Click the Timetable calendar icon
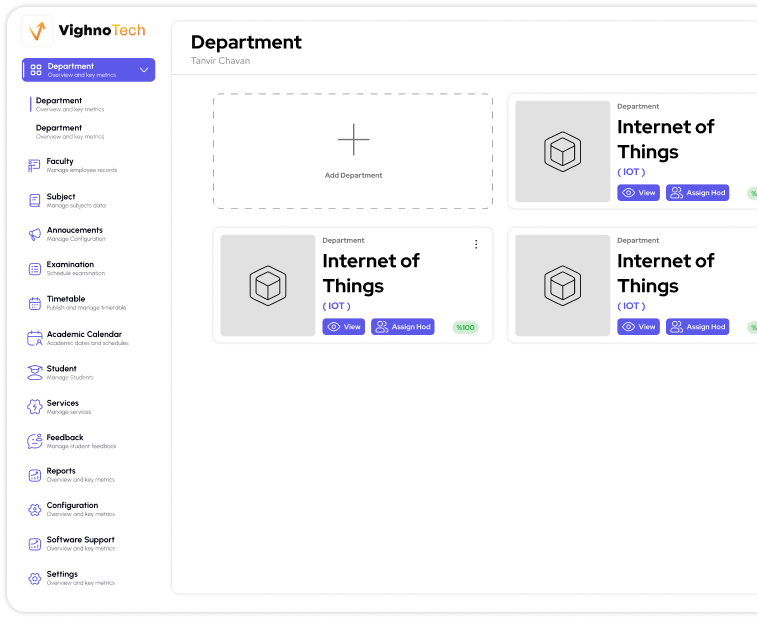 tap(35, 303)
